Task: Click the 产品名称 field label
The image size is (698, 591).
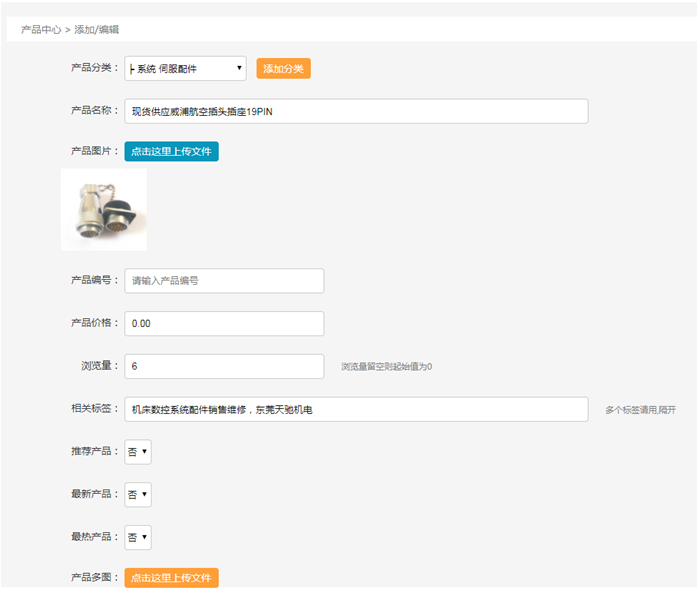Action: pyautogui.click(x=94, y=110)
